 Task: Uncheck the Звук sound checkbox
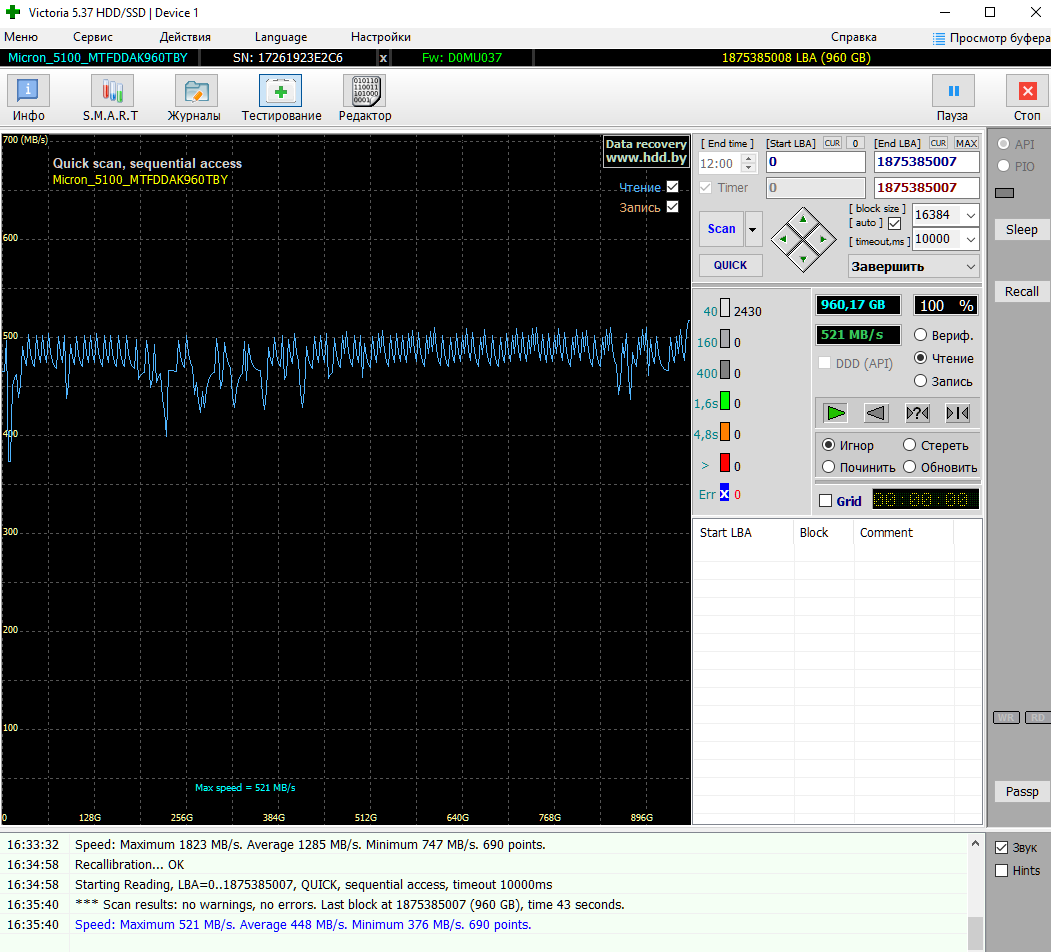coord(1001,847)
